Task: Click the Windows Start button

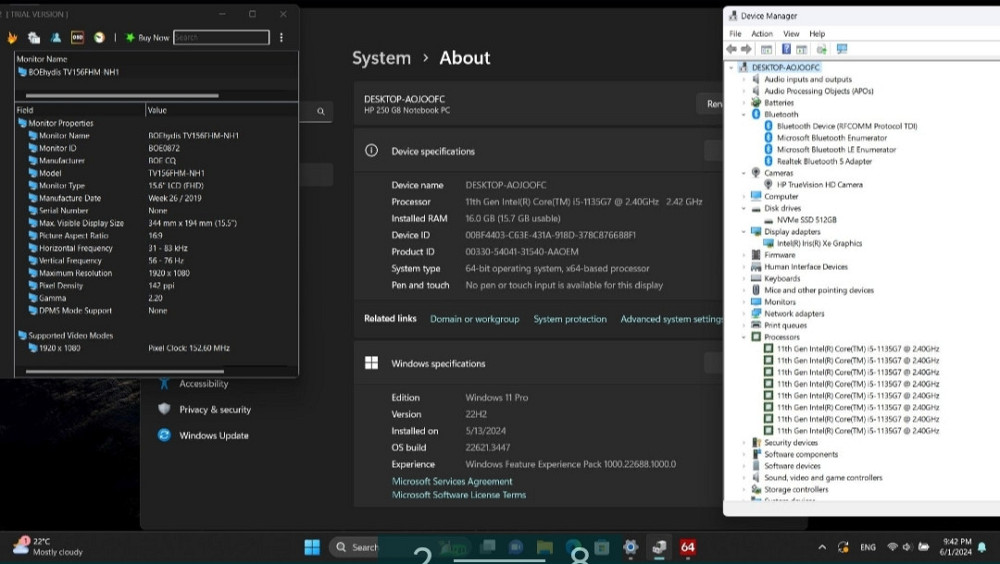Action: click(312, 547)
